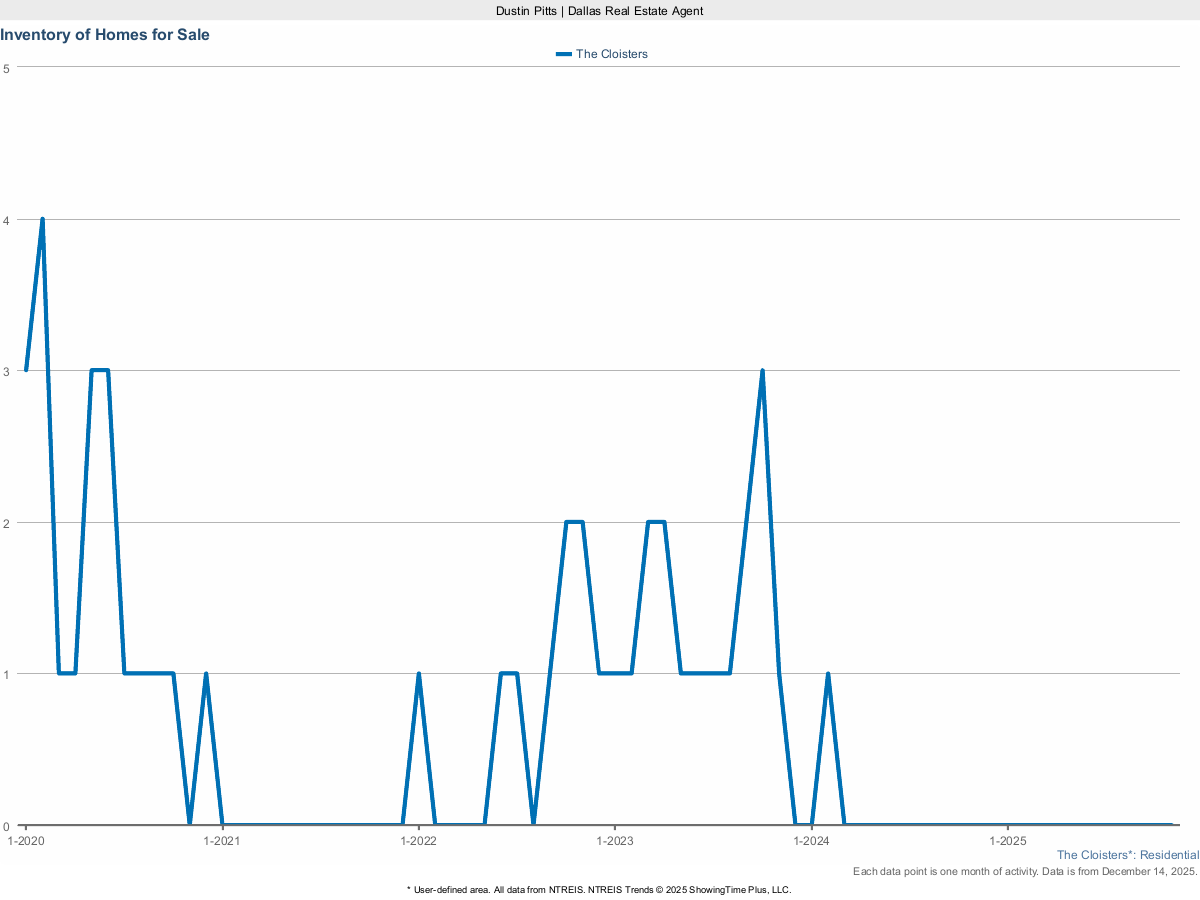
Task: Select the Dustin Pitts header text
Action: point(599,10)
